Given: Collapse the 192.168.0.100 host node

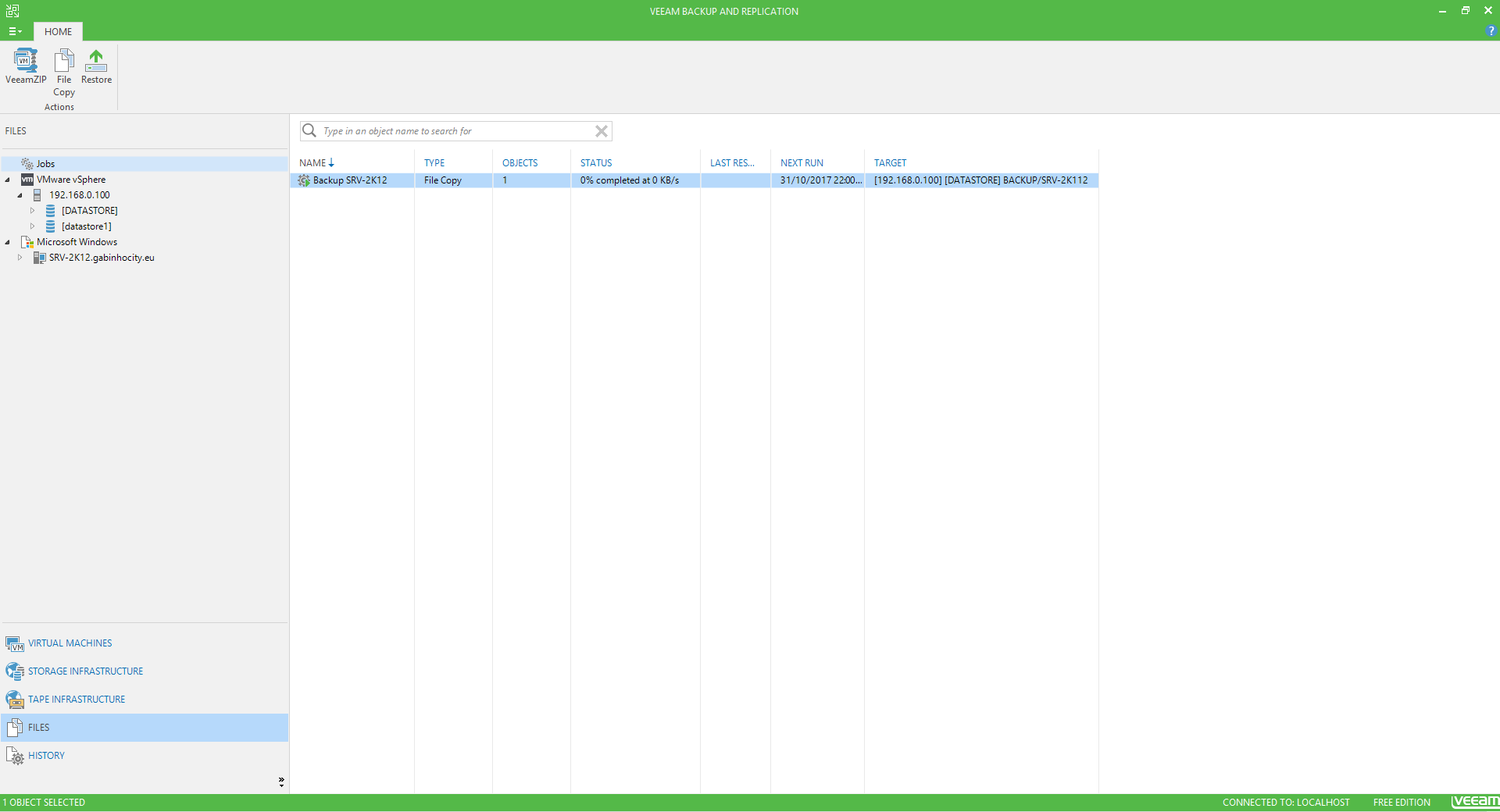Looking at the screenshot, I should coord(20,195).
